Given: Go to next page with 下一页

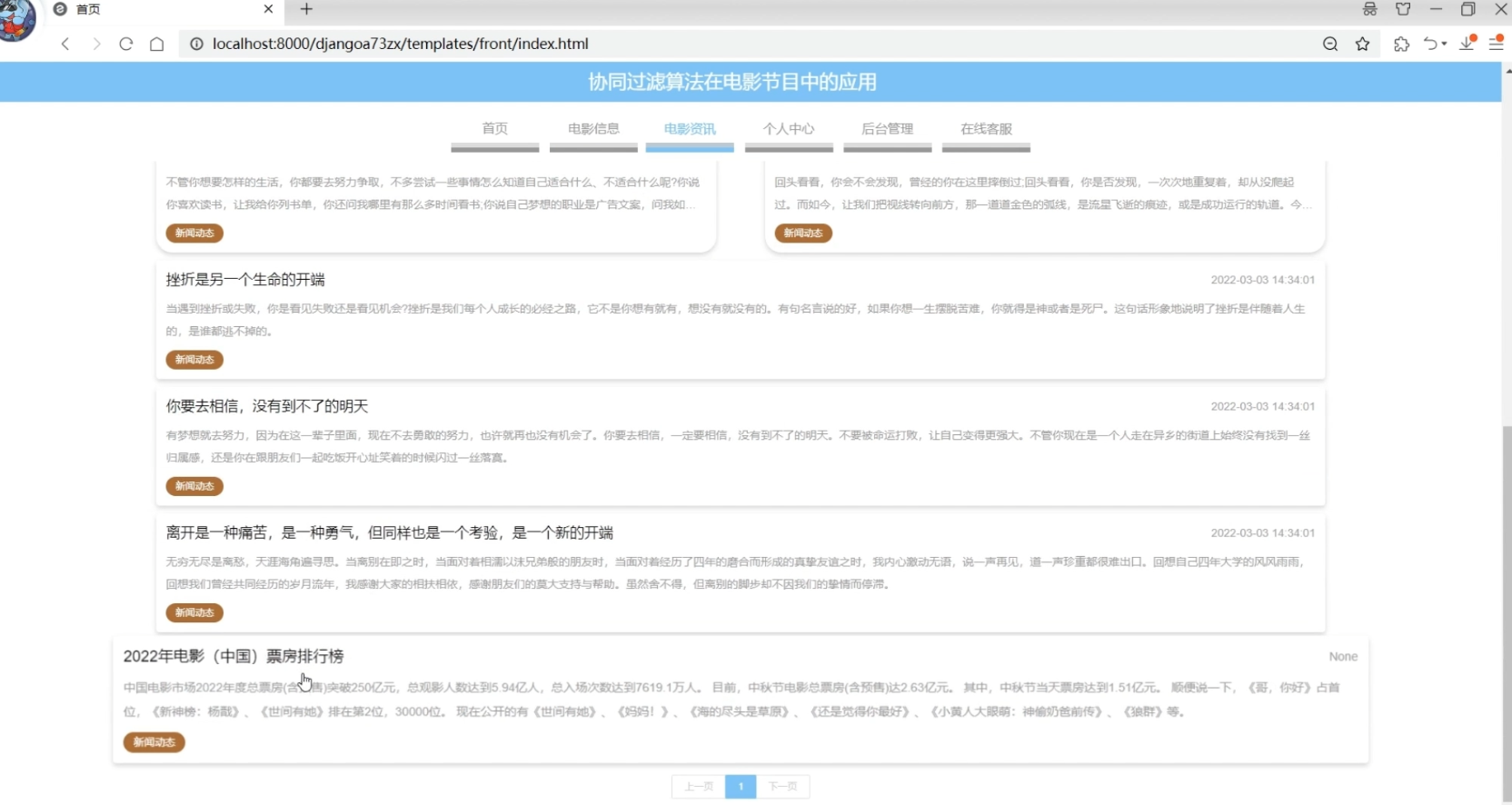Looking at the screenshot, I should click(x=782, y=786).
